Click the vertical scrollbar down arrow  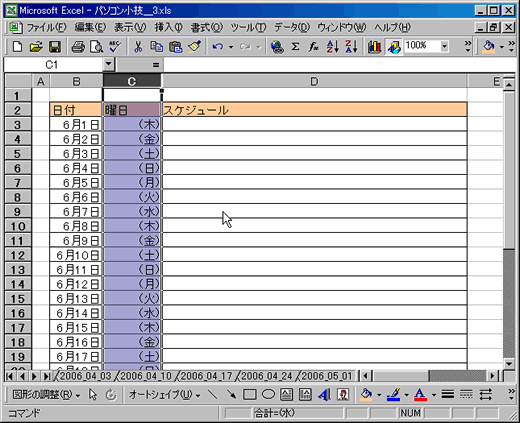click(509, 363)
